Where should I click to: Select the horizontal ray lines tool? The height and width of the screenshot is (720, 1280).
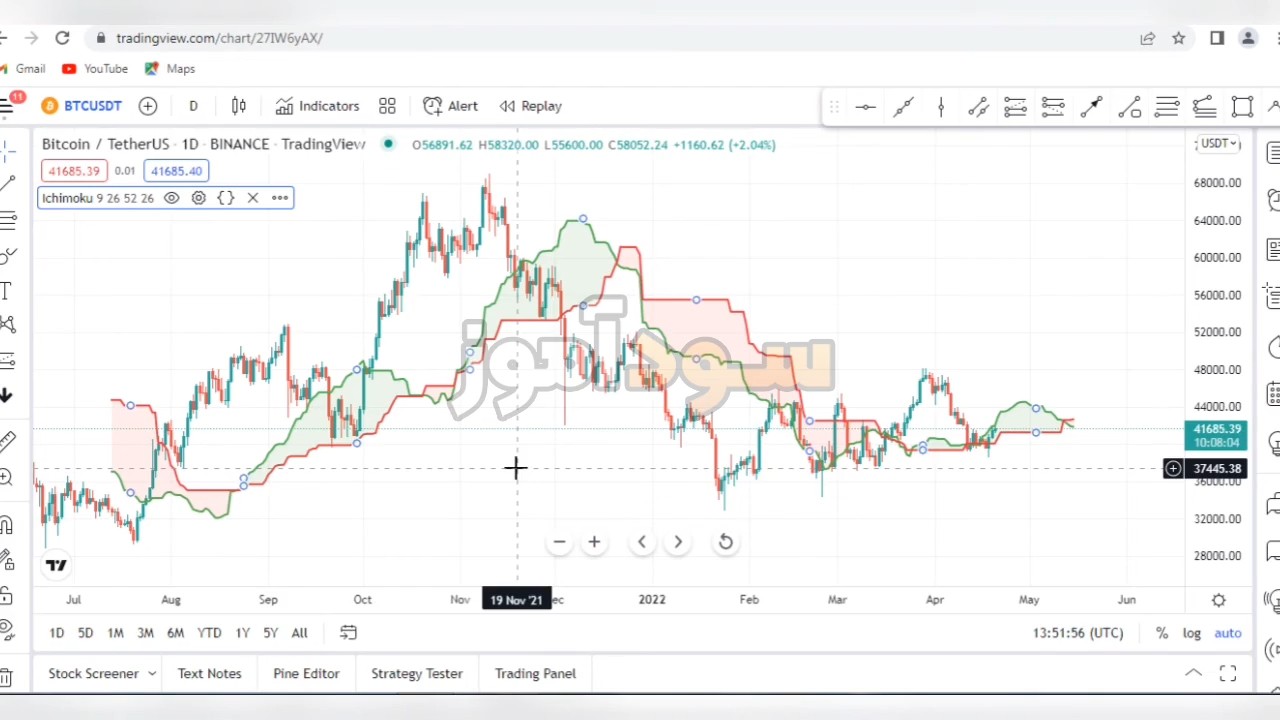click(x=1167, y=106)
